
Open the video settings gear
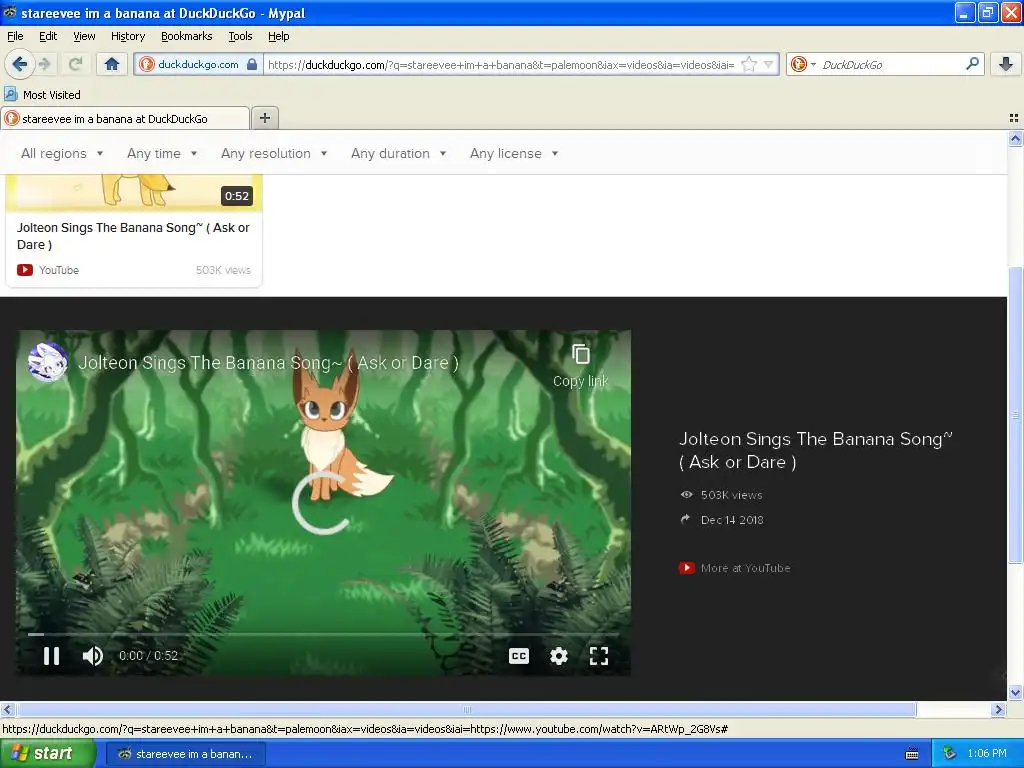tap(559, 656)
